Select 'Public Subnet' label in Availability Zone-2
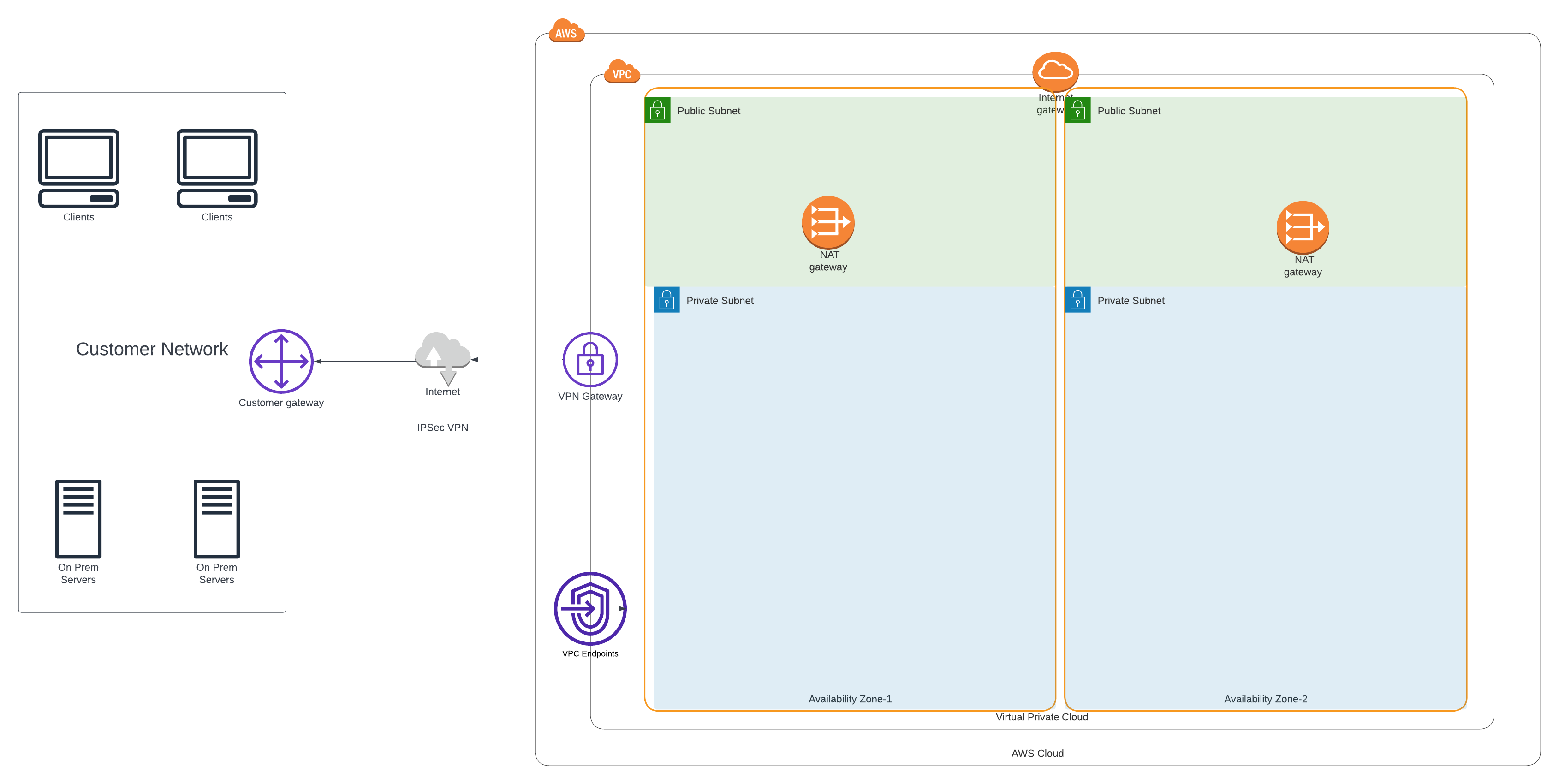The image size is (1559, 784). coord(1129,111)
